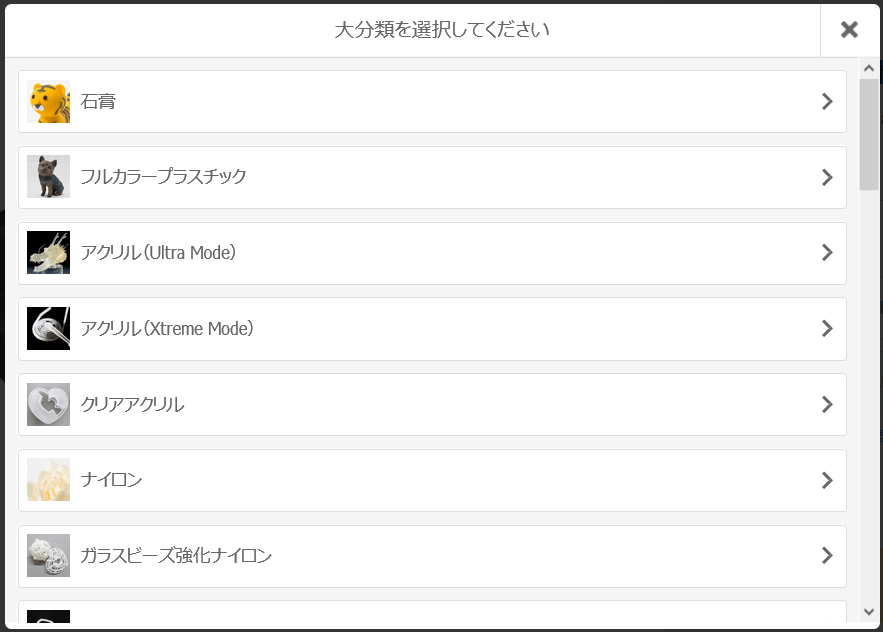Click the dragon thumbnail for Ultra Mode
The width and height of the screenshot is (883, 632).
pos(48,252)
